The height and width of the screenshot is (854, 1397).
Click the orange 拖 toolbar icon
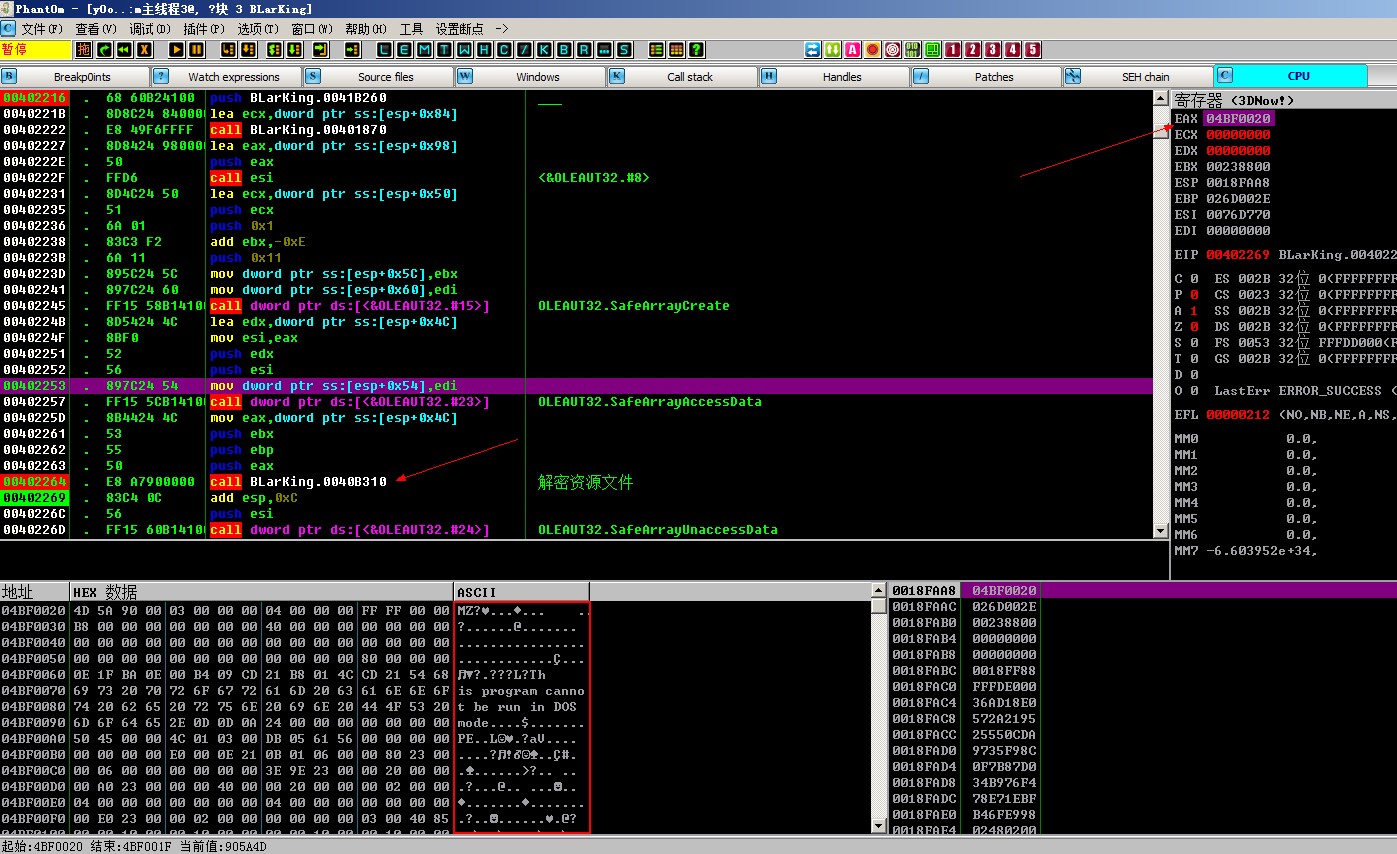pyautogui.click(x=84, y=50)
